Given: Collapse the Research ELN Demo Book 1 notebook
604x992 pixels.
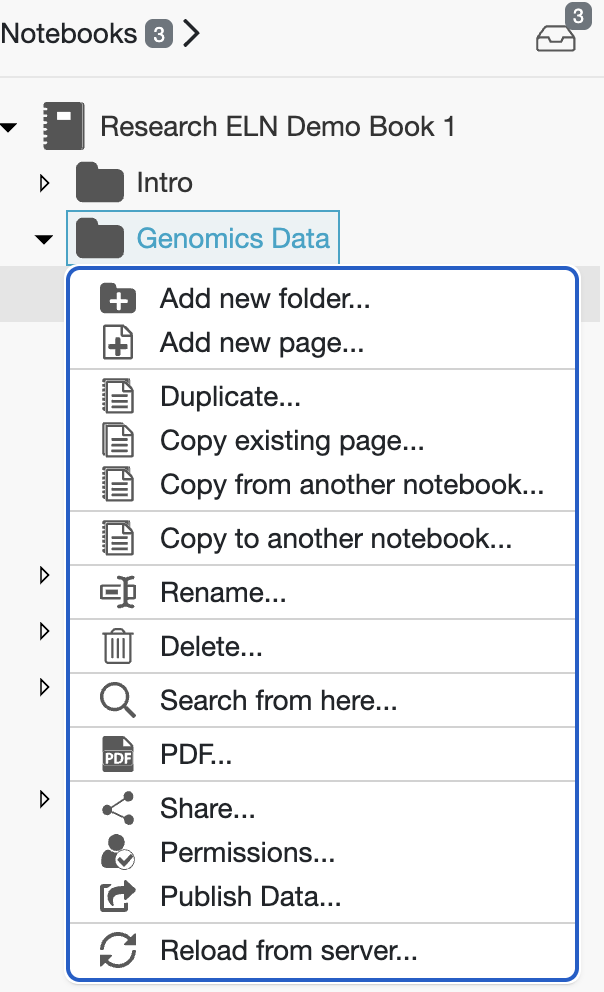Looking at the screenshot, I should point(10,127).
